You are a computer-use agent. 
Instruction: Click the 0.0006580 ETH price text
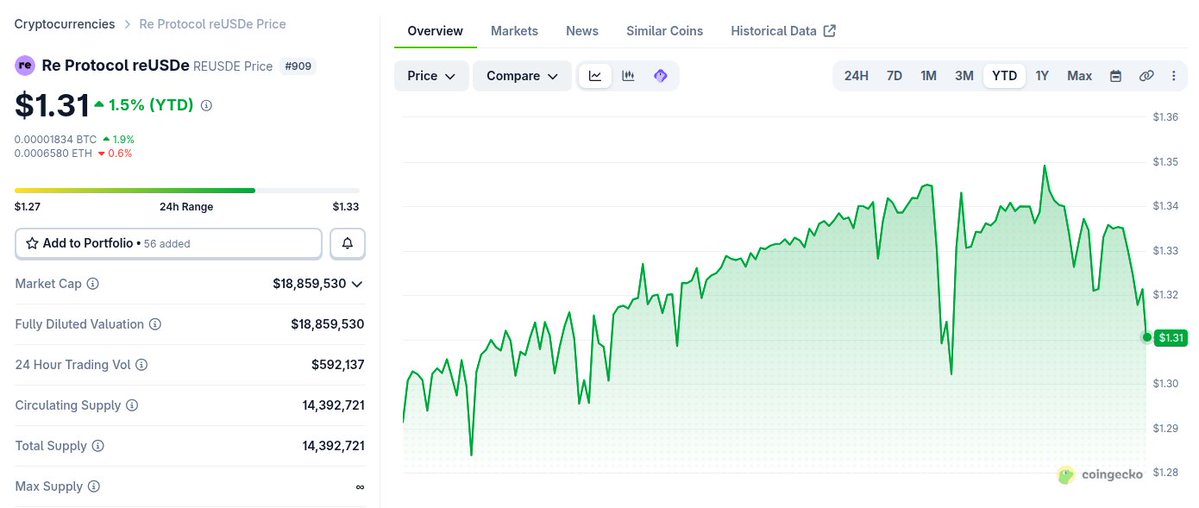tap(54, 153)
